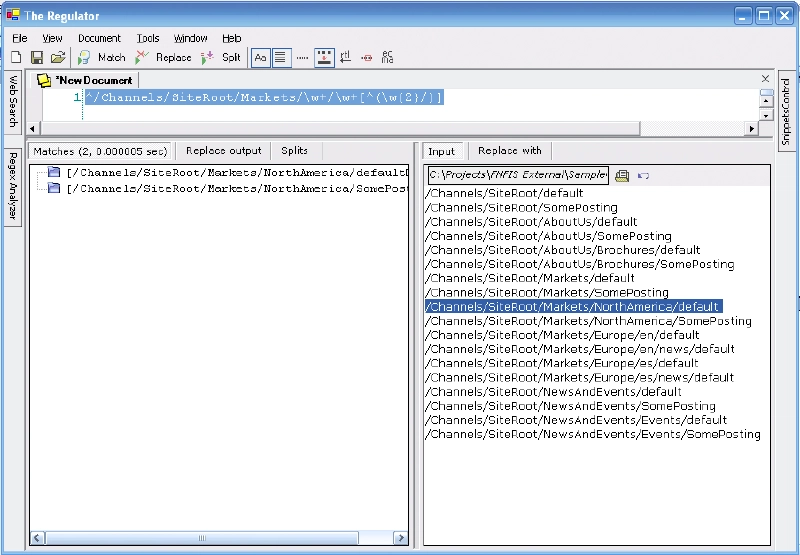Click the Open folder icon

pos(58,58)
